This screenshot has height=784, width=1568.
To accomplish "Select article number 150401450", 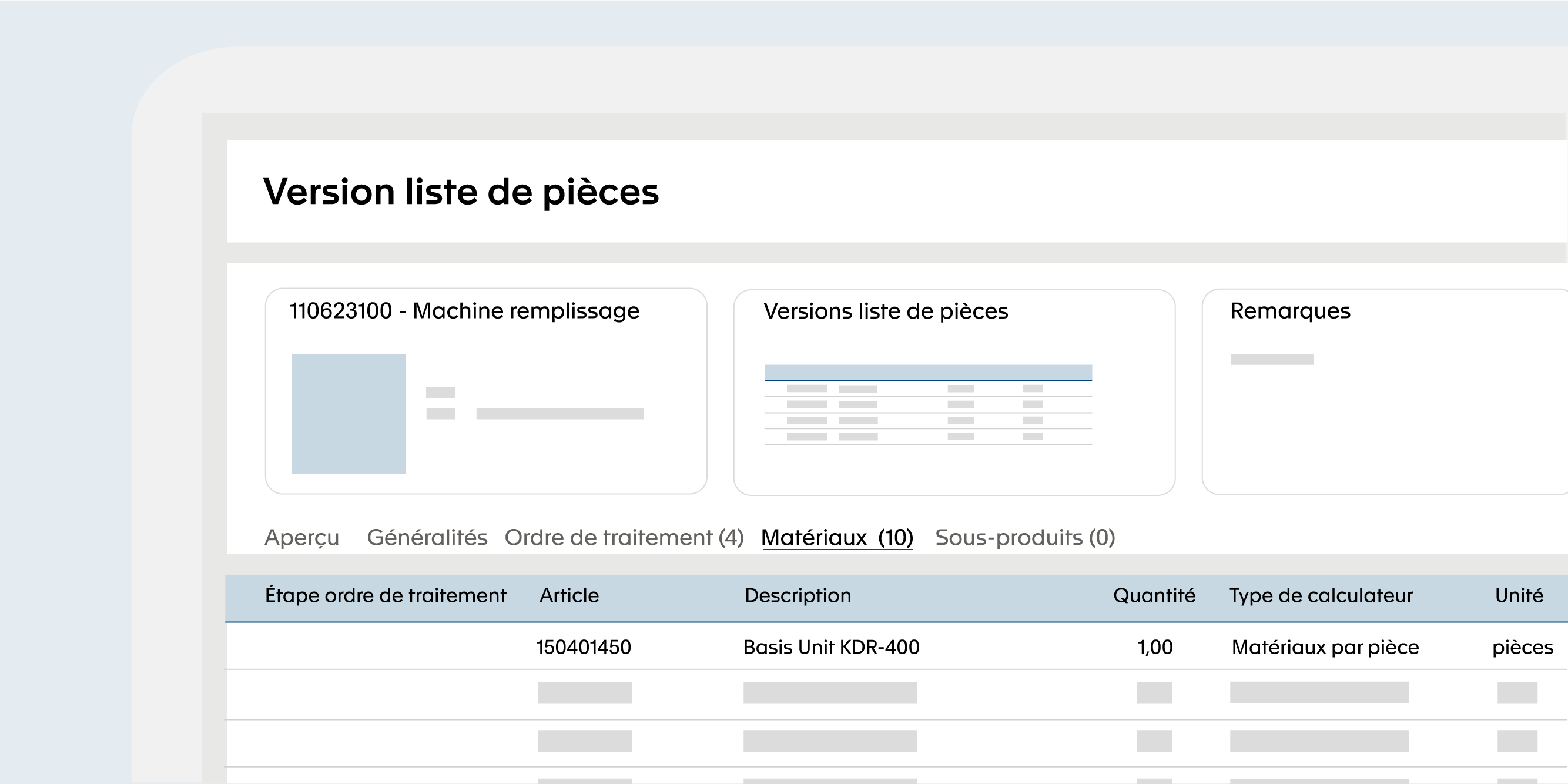I will 583,647.
